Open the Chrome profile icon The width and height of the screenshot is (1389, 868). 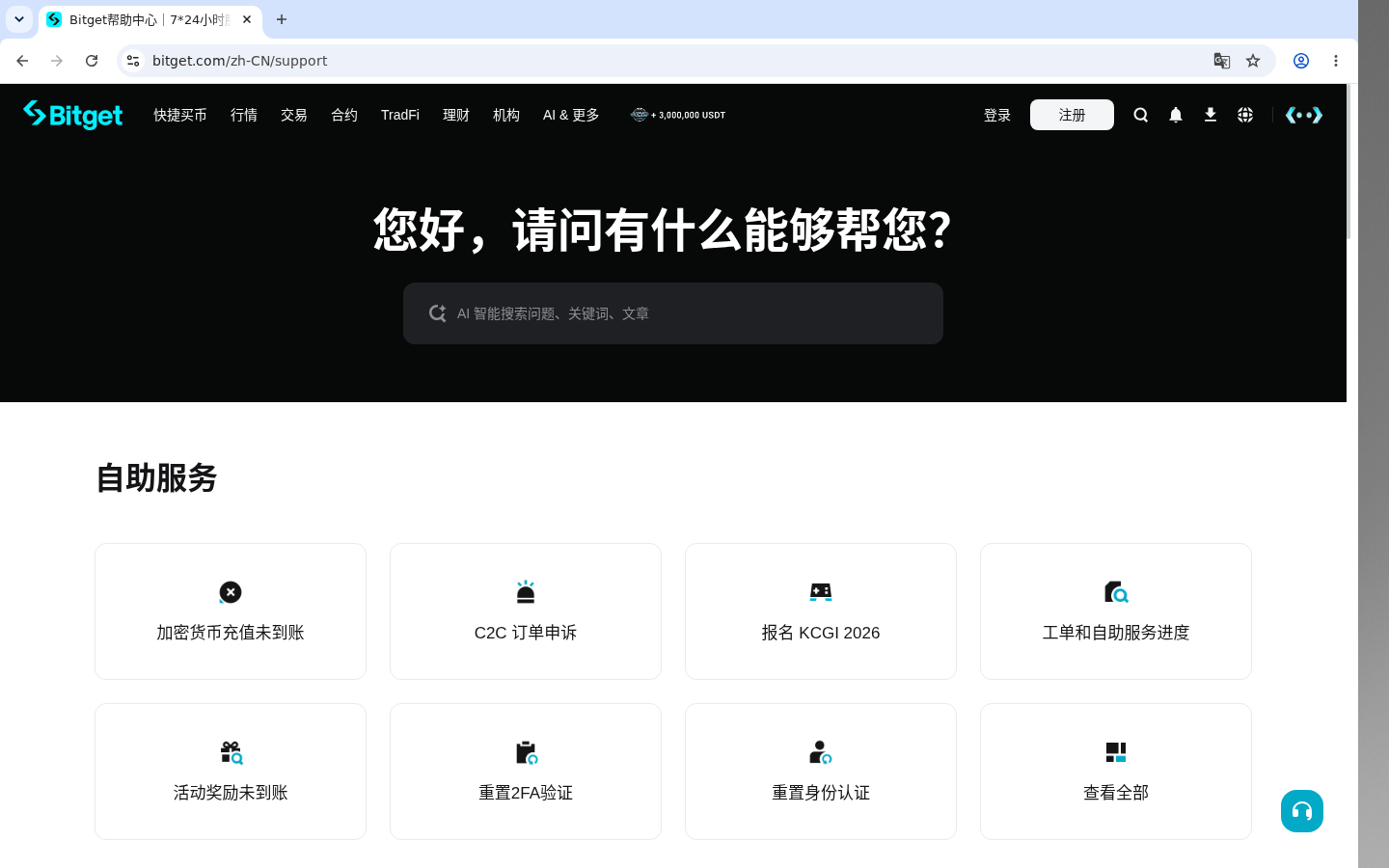[x=1301, y=61]
